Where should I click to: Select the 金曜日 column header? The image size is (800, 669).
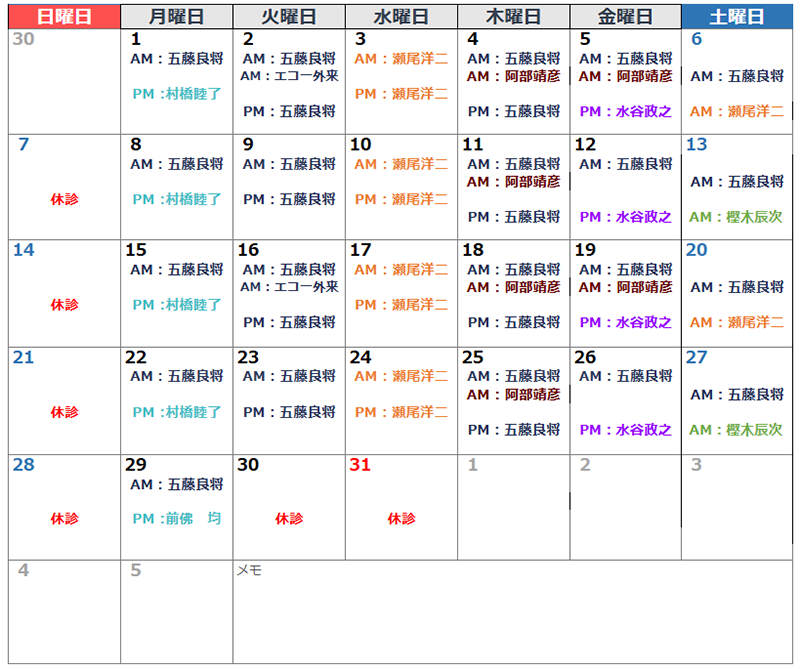625,17
